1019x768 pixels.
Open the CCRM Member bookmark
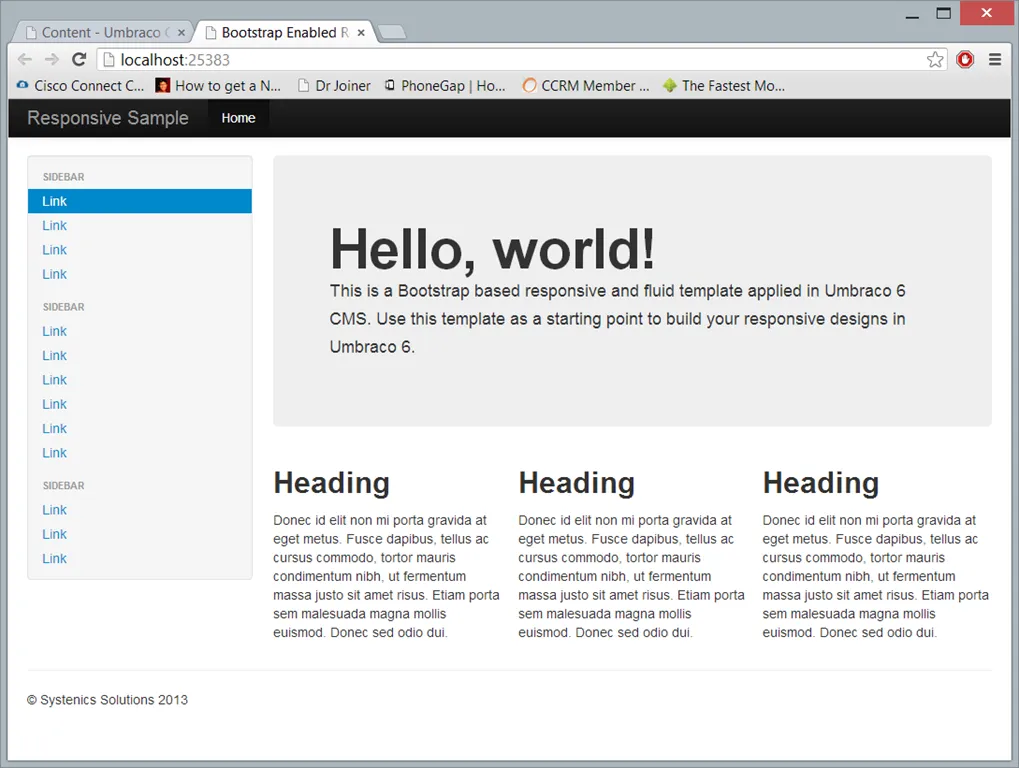[x=586, y=86]
